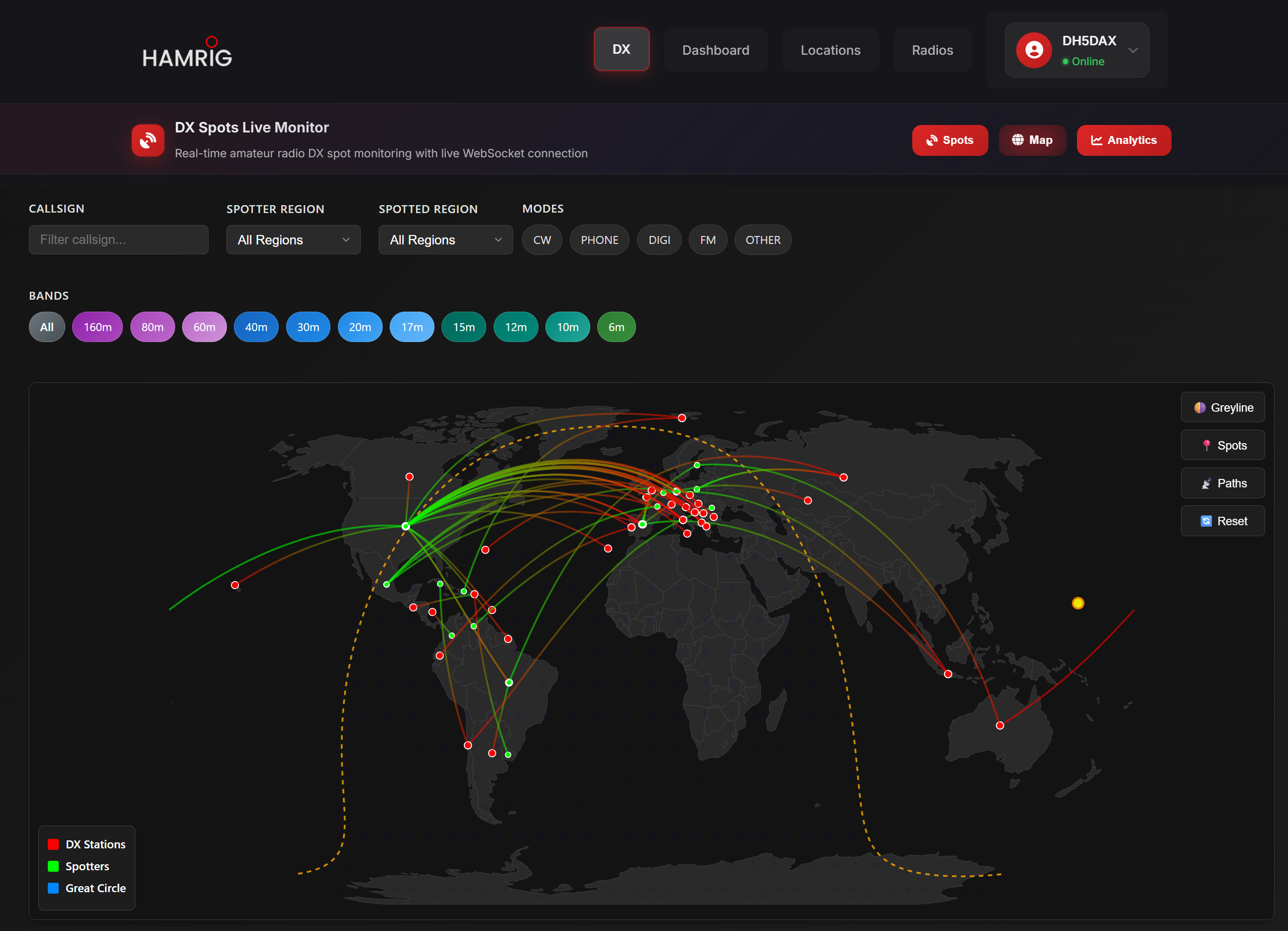Click the red DX dot near Hawaii
This screenshot has width=1288, height=931.
click(235, 585)
